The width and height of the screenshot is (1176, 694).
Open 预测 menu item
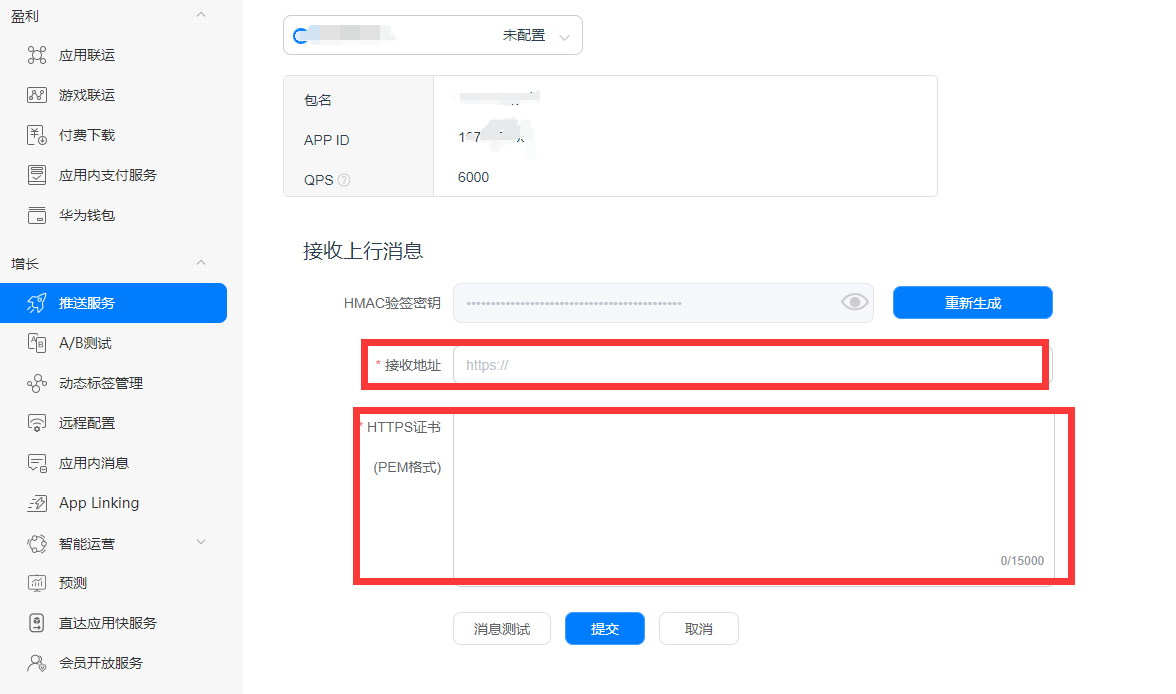pyautogui.click(x=73, y=583)
